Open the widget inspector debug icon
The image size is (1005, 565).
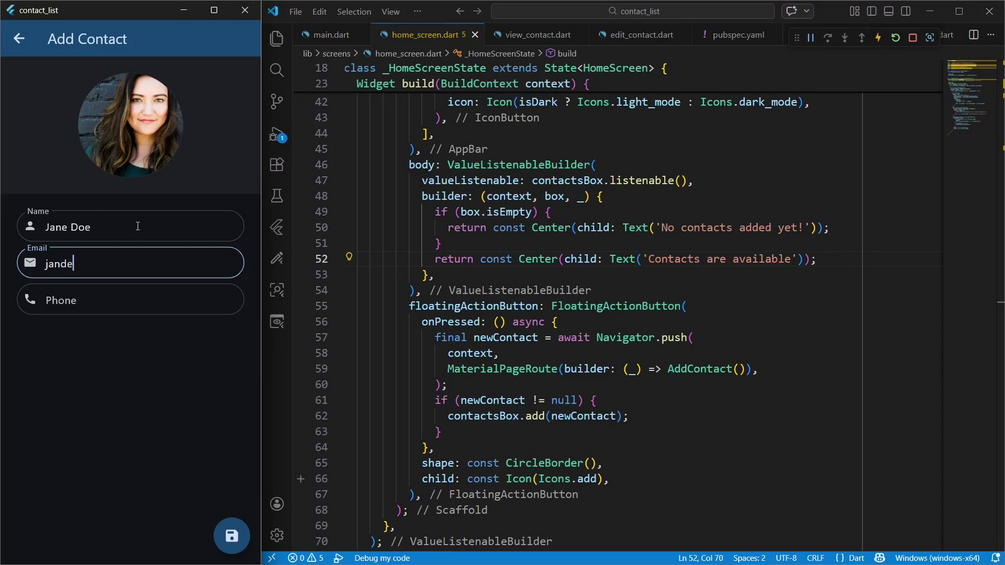coord(930,38)
